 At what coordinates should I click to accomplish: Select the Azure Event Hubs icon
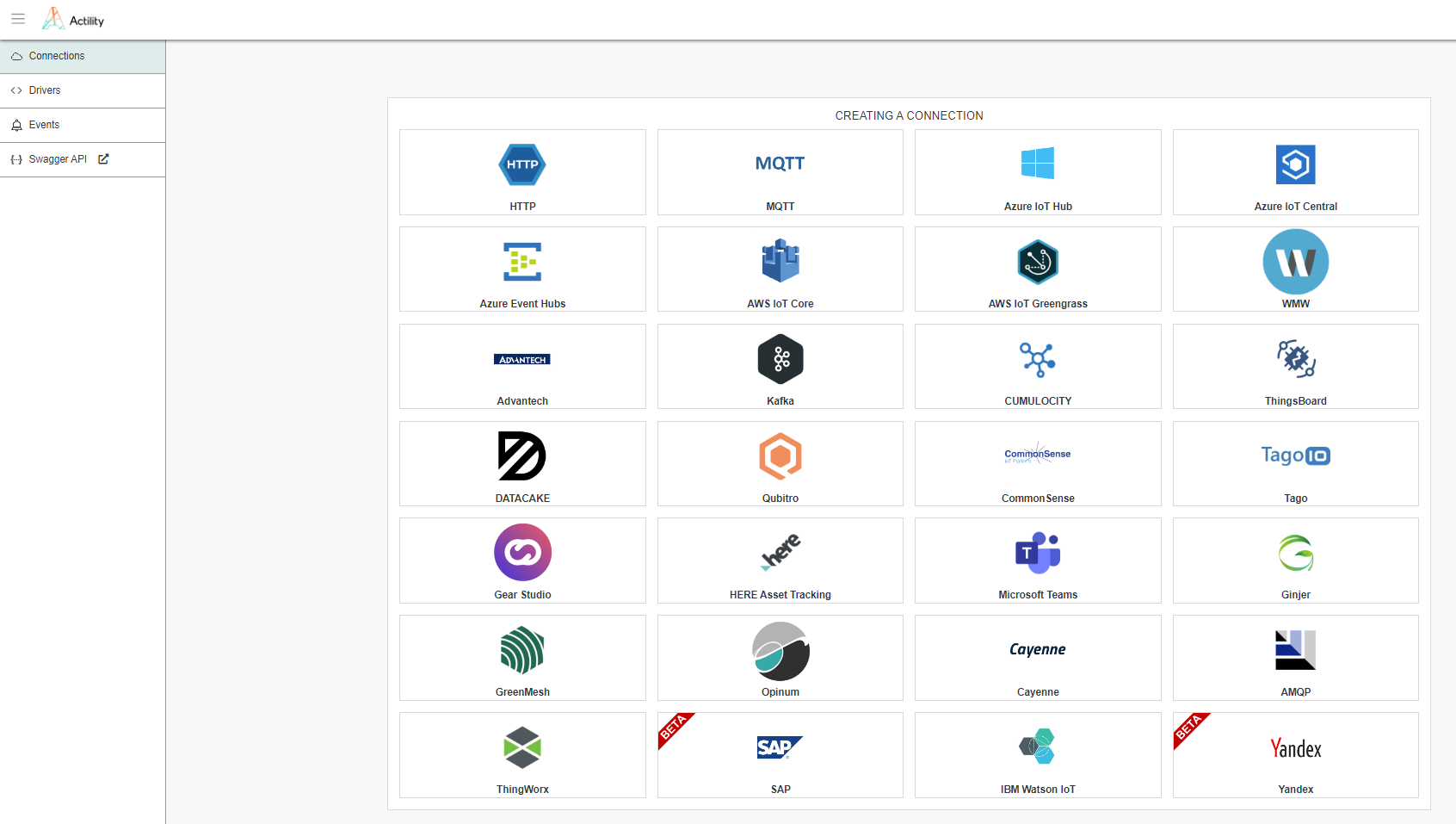(x=522, y=262)
